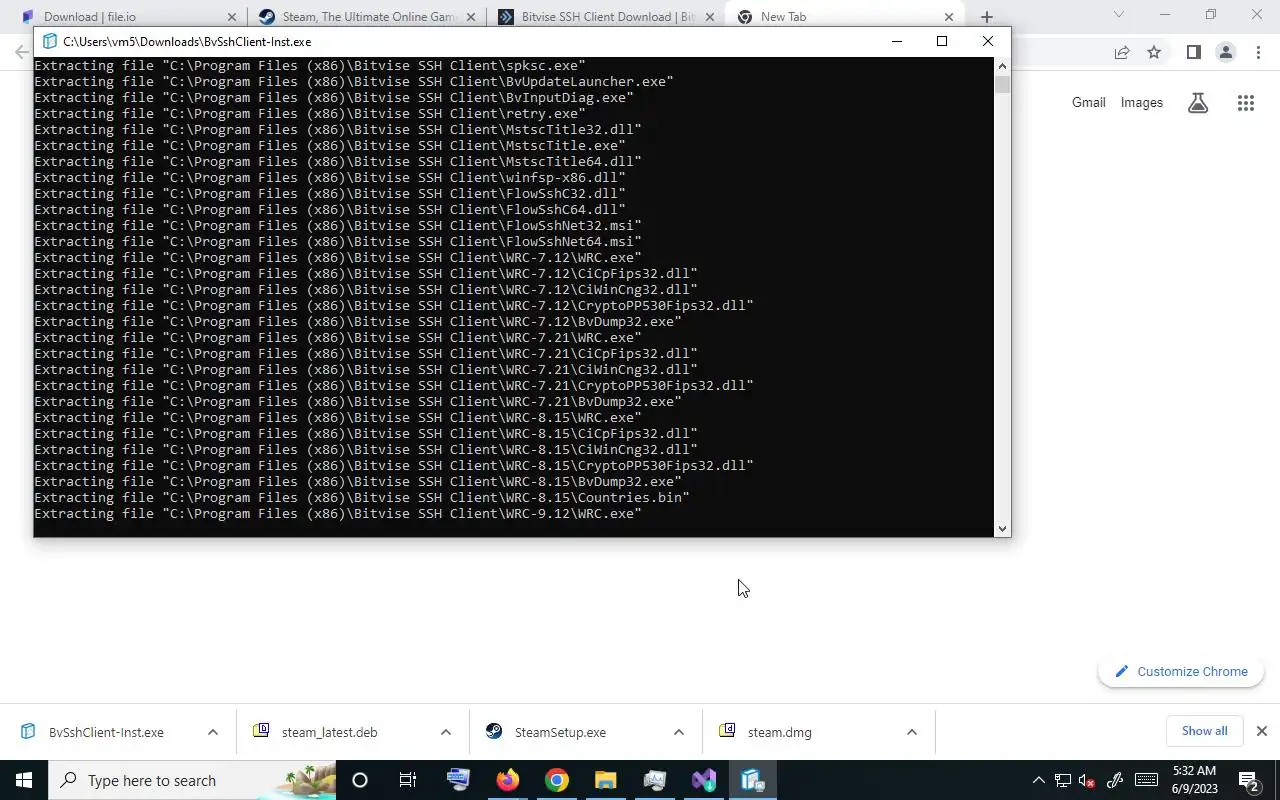The height and width of the screenshot is (800, 1280).
Task: Click the console vertical scrollbar thumb
Action: 1002,84
